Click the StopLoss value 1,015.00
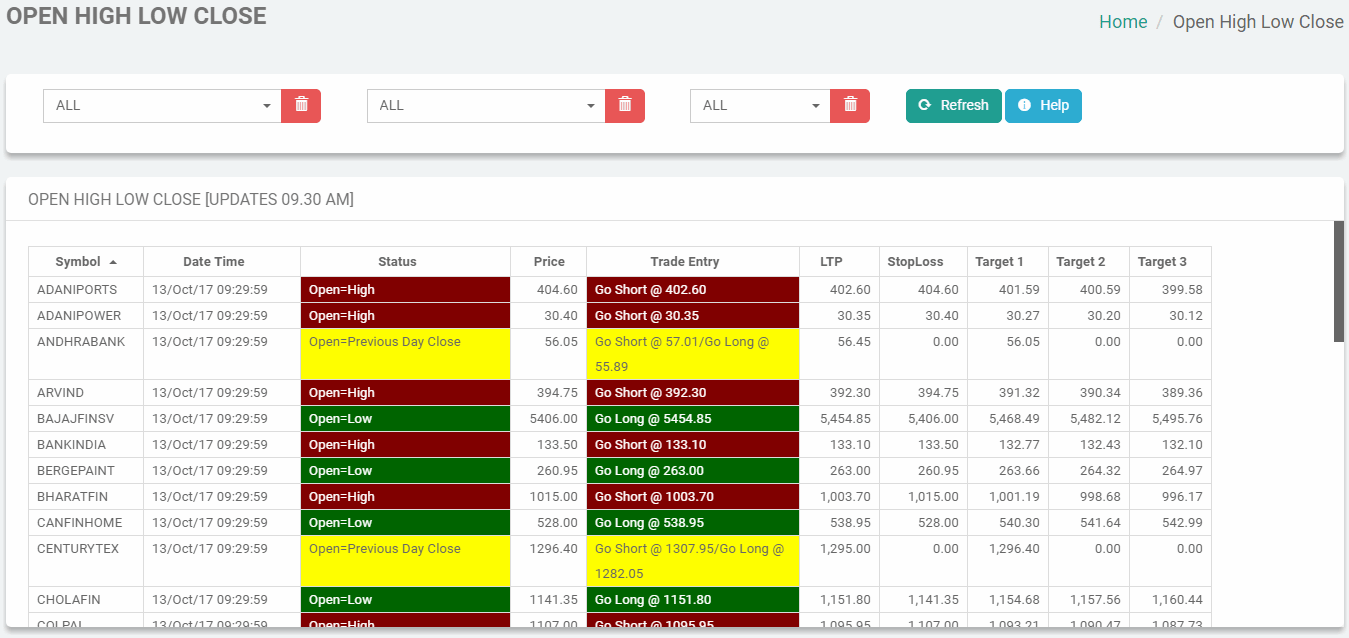 pyautogui.click(x=924, y=497)
